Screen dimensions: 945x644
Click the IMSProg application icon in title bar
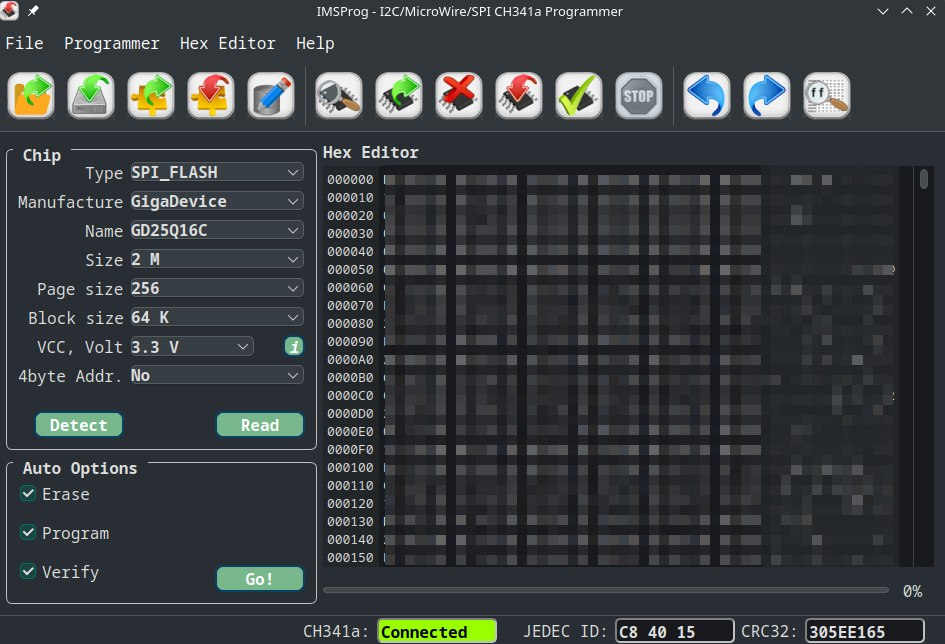coord(10,11)
